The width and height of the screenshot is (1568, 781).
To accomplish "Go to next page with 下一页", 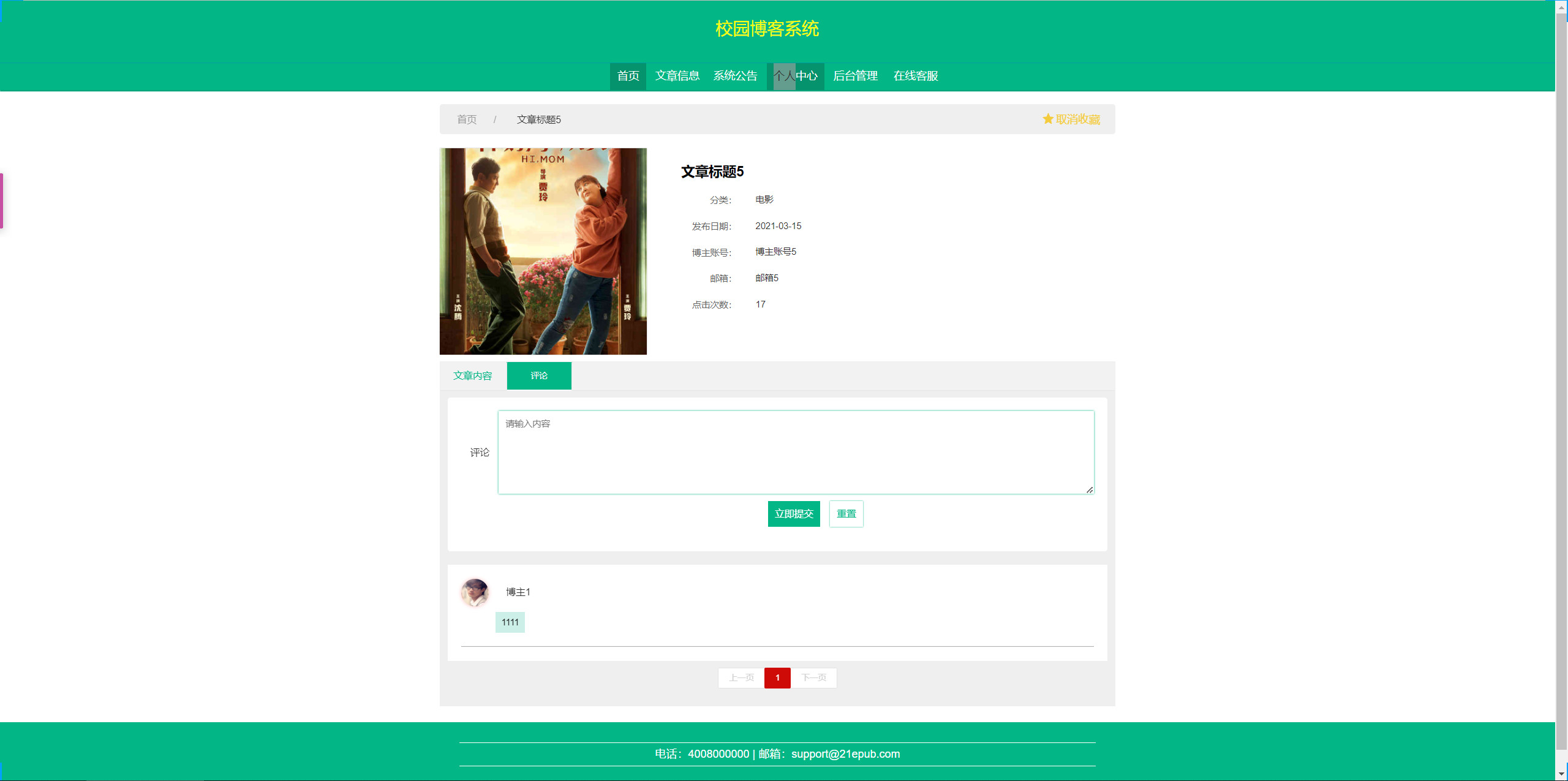I will click(814, 678).
